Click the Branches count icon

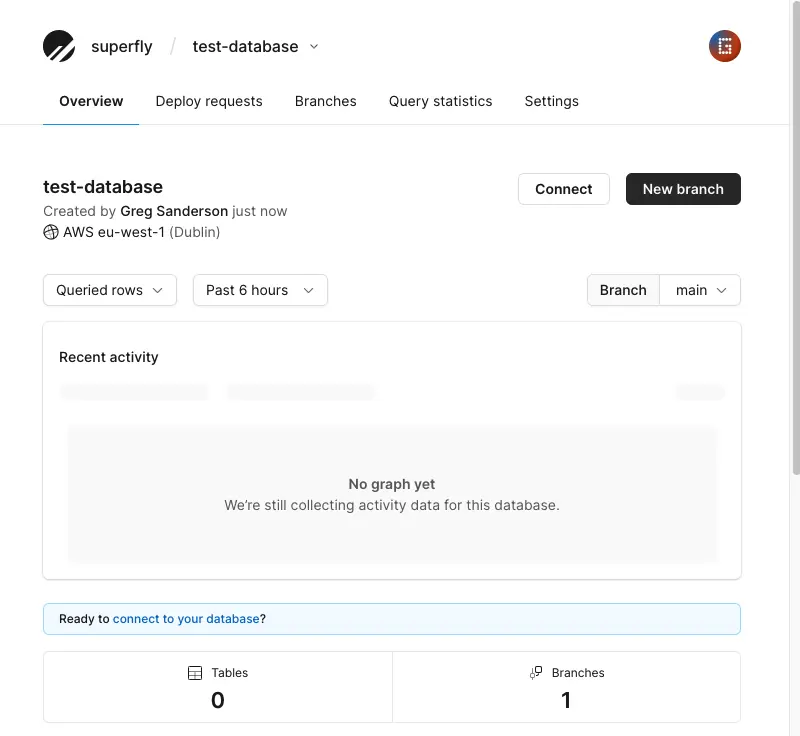[x=536, y=673]
